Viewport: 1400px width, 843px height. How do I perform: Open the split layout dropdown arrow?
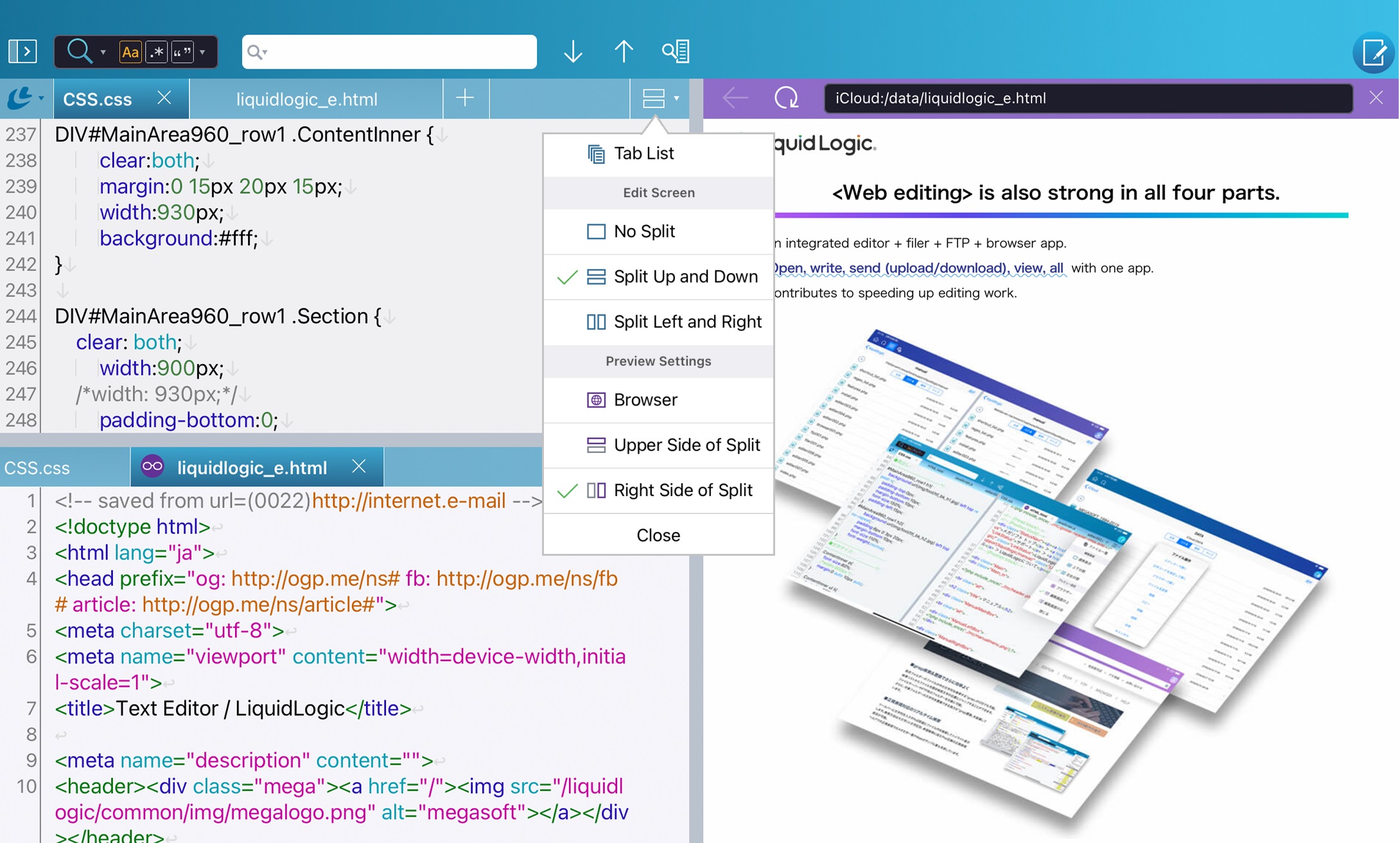click(675, 99)
